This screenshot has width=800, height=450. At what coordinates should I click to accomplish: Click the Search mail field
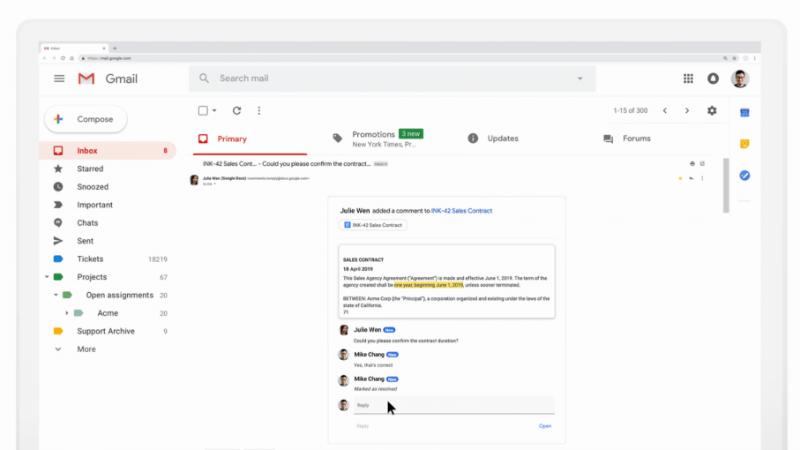click(392, 79)
